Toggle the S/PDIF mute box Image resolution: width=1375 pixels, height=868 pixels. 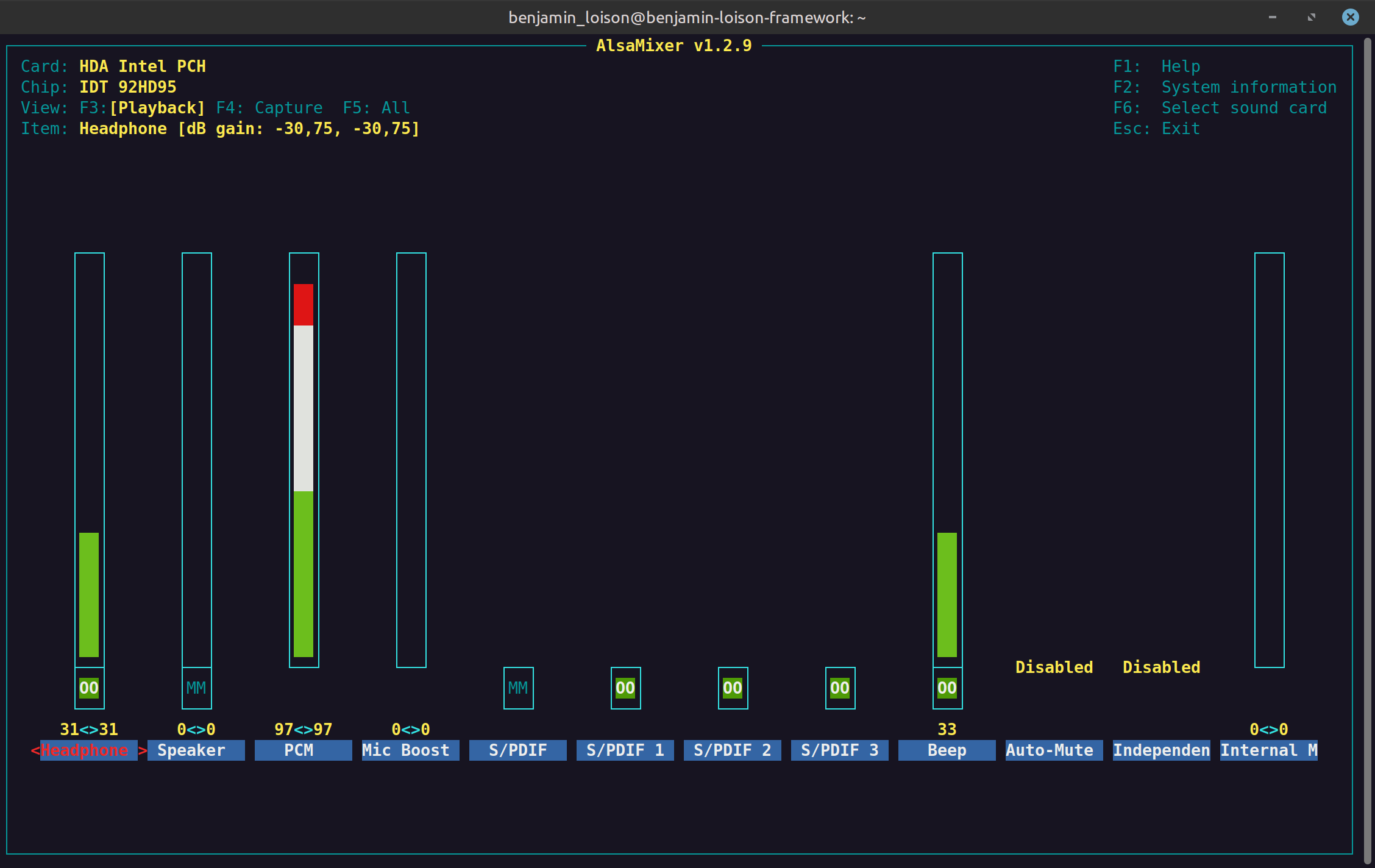pyautogui.click(x=518, y=688)
